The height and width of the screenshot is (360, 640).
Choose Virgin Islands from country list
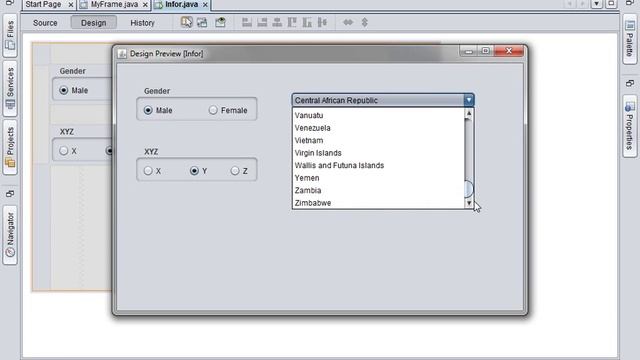[378, 153]
